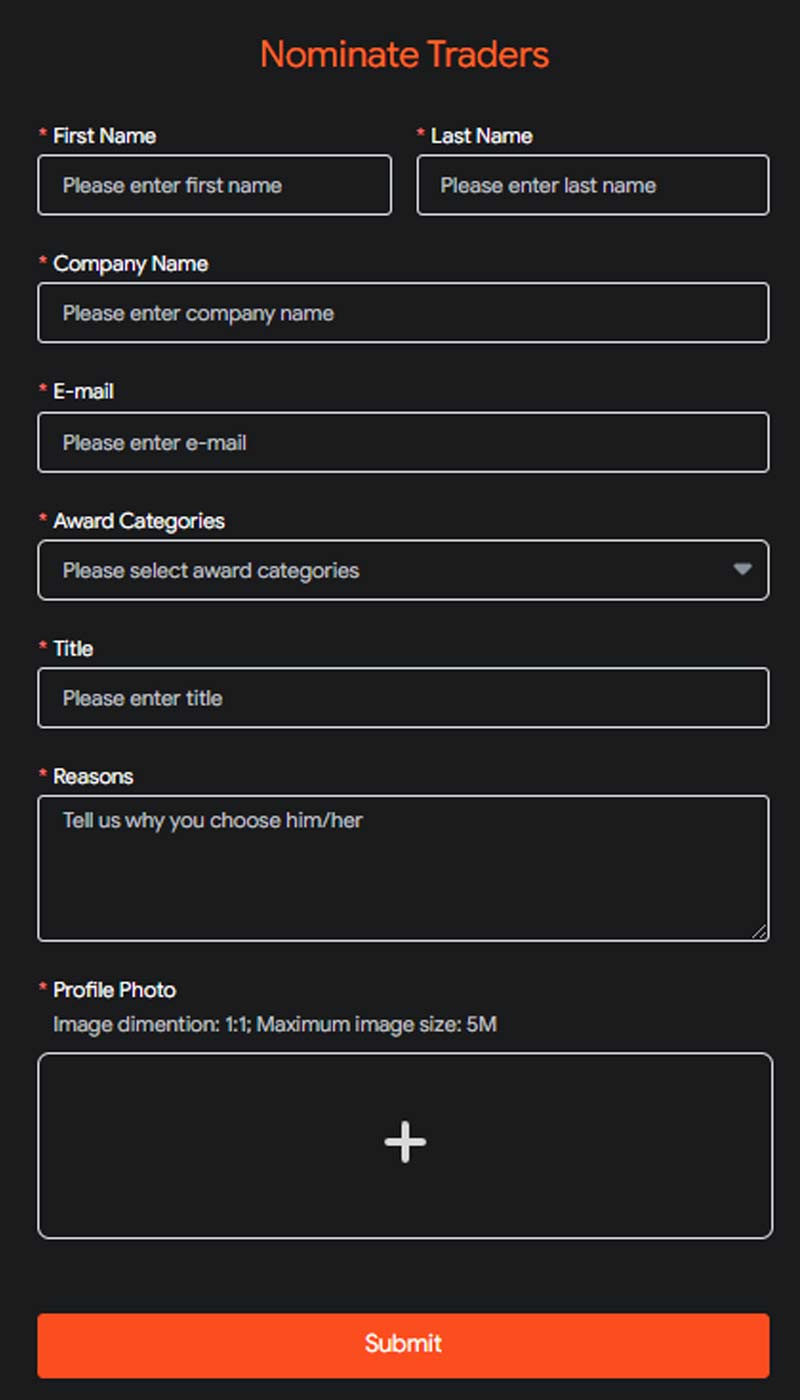This screenshot has height=1400, width=800.
Task: Click into the Last Name field
Action: 592,185
